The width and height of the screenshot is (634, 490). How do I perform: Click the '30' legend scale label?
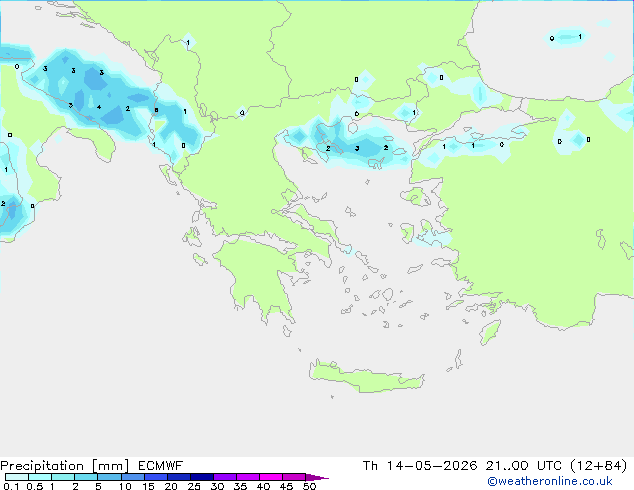pos(217,486)
